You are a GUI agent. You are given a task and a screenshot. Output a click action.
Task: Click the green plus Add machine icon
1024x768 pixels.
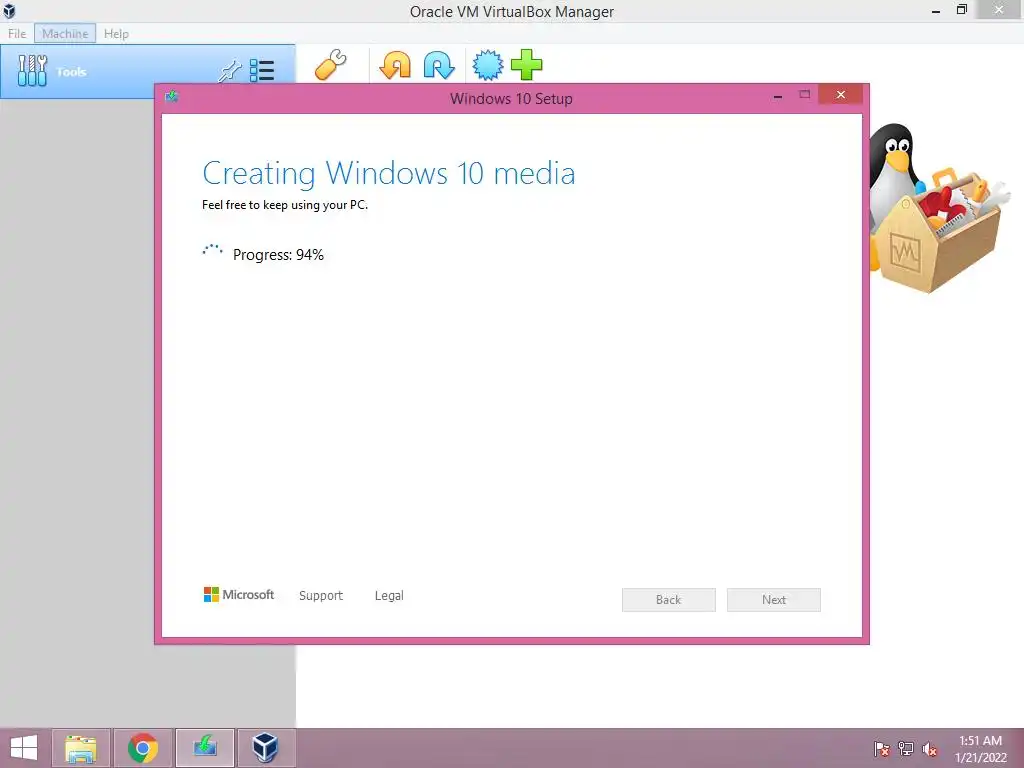click(x=526, y=65)
